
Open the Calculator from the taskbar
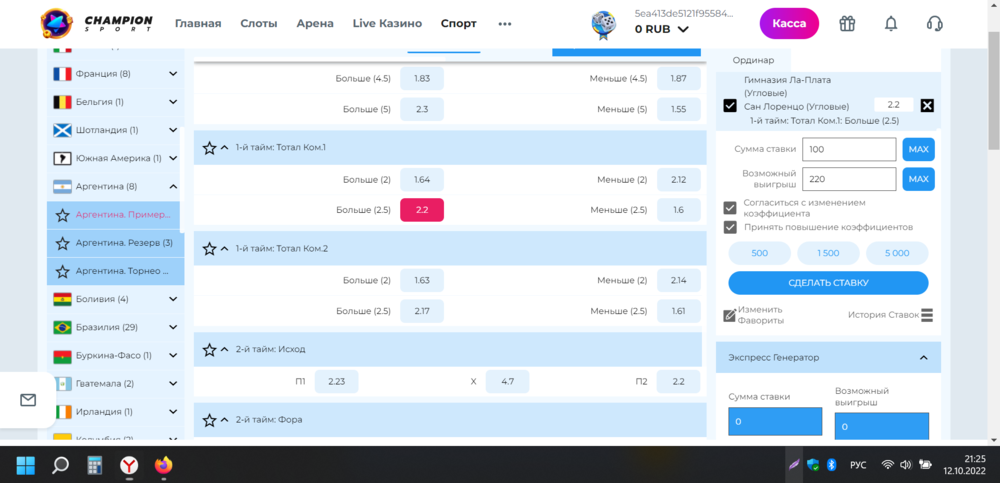pos(95,465)
